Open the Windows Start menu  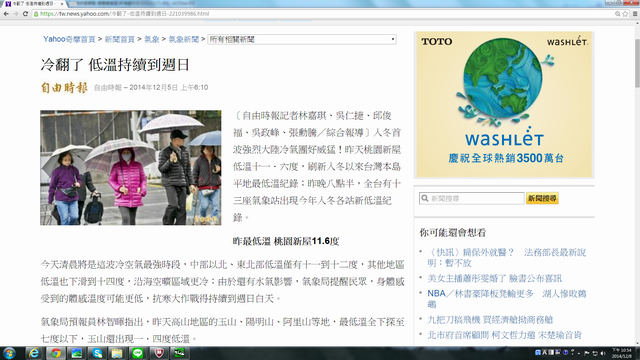(9, 353)
